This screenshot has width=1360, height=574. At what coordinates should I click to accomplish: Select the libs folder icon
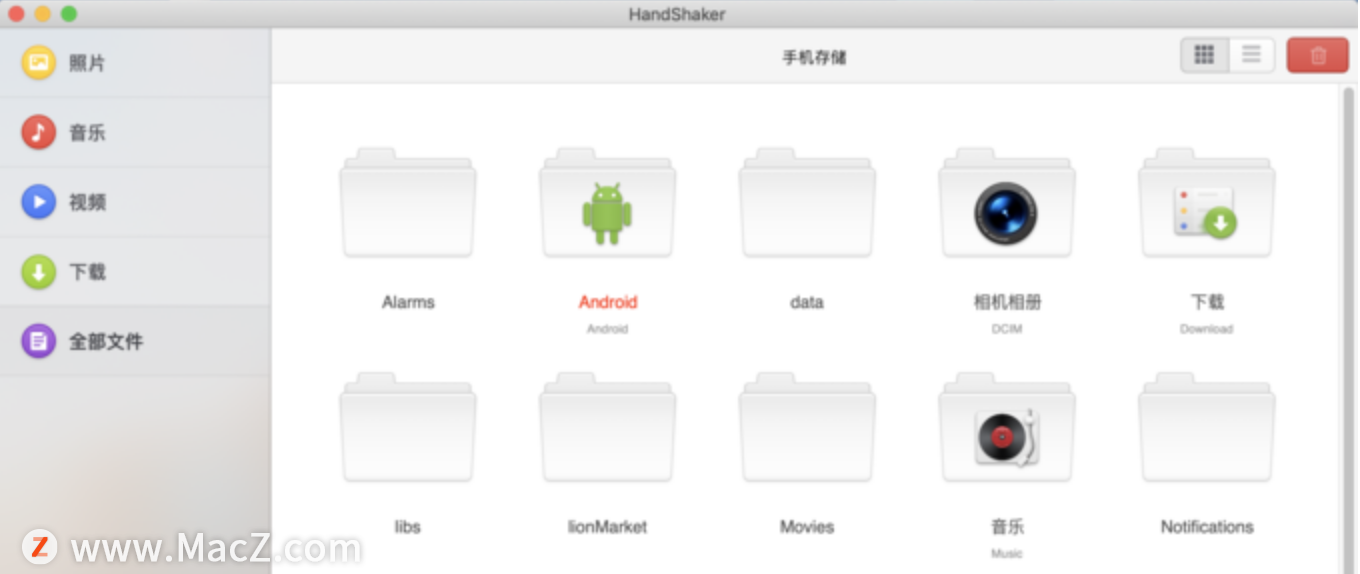408,429
